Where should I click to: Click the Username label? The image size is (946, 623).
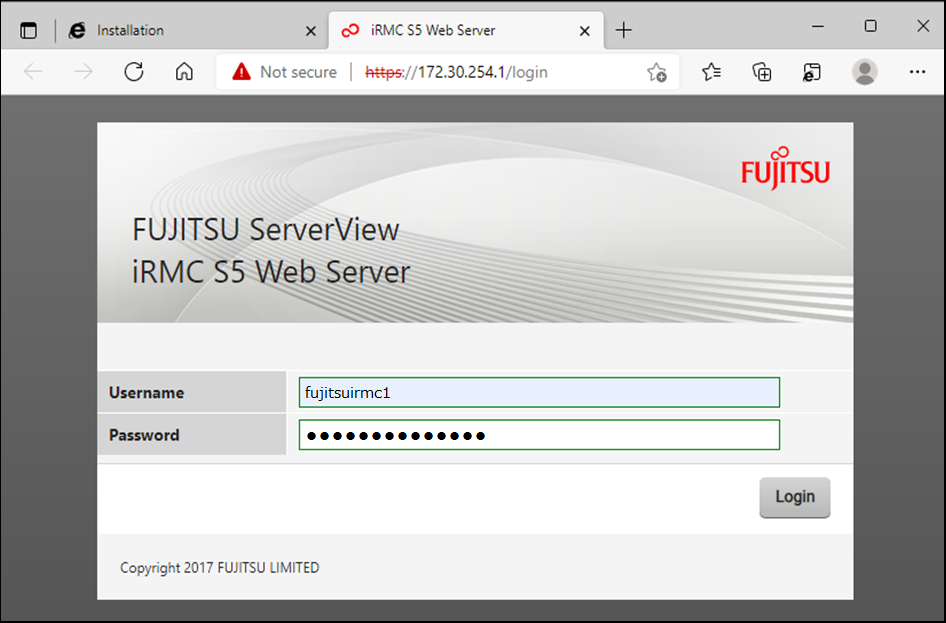[147, 393]
